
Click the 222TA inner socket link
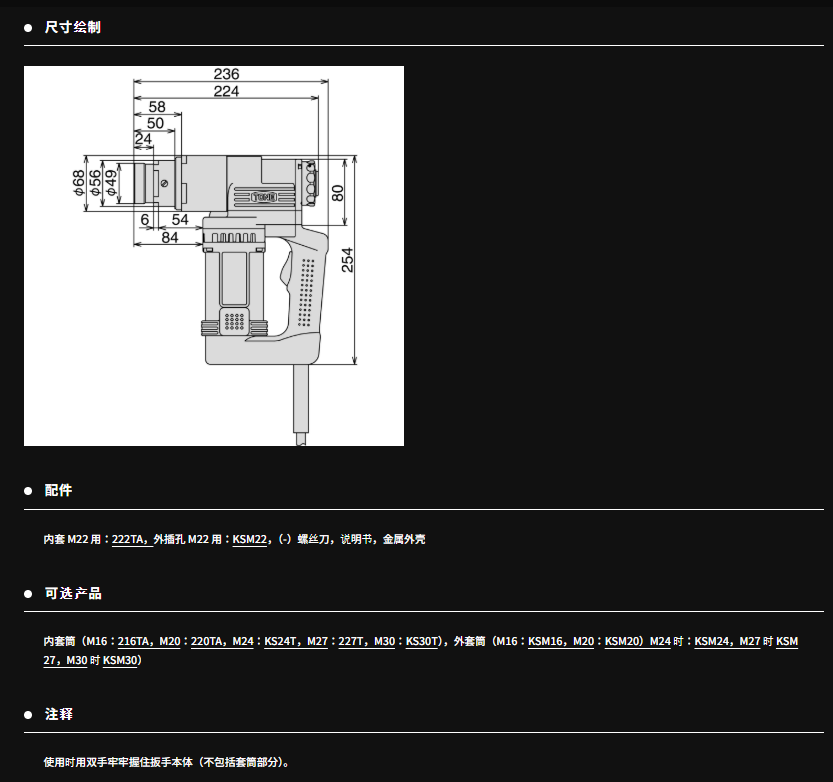pyautogui.click(x=130, y=539)
